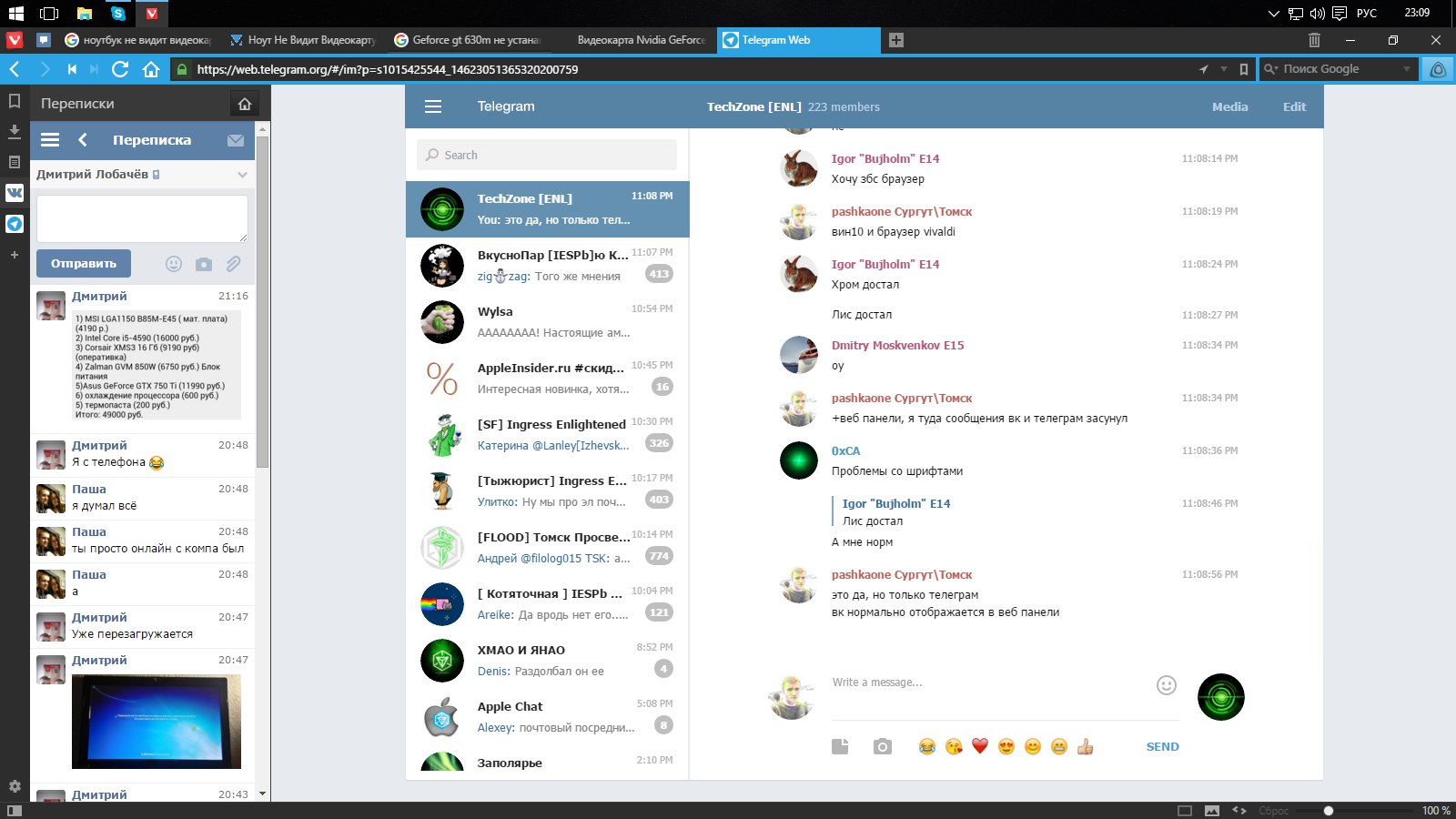Adjust the page zoom slider
This screenshot has width=1456, height=819.
point(1356,810)
